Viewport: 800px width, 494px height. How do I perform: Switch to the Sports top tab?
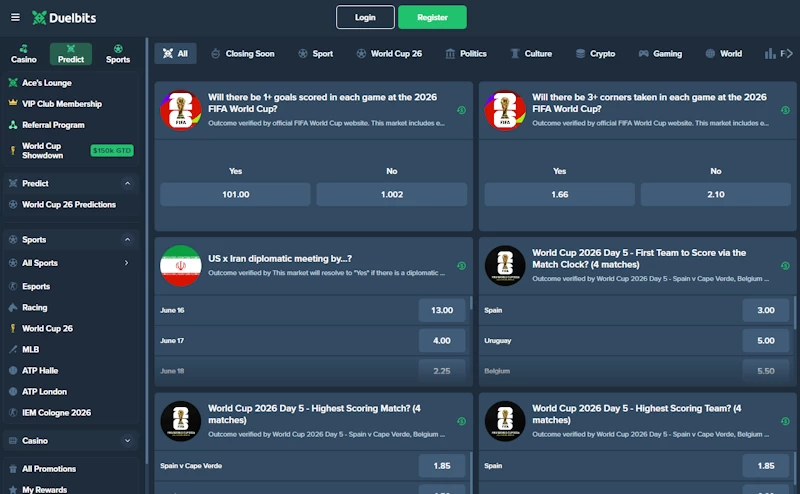click(118, 54)
